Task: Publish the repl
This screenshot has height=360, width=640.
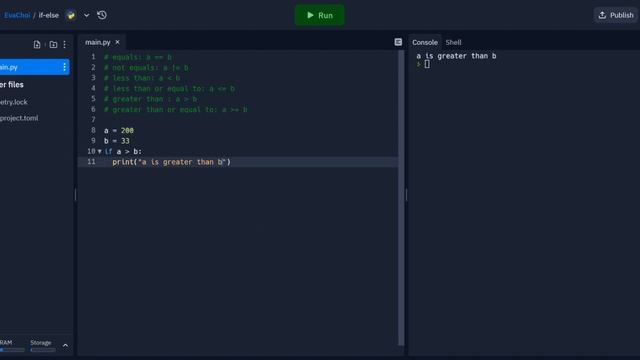Action: pos(616,15)
